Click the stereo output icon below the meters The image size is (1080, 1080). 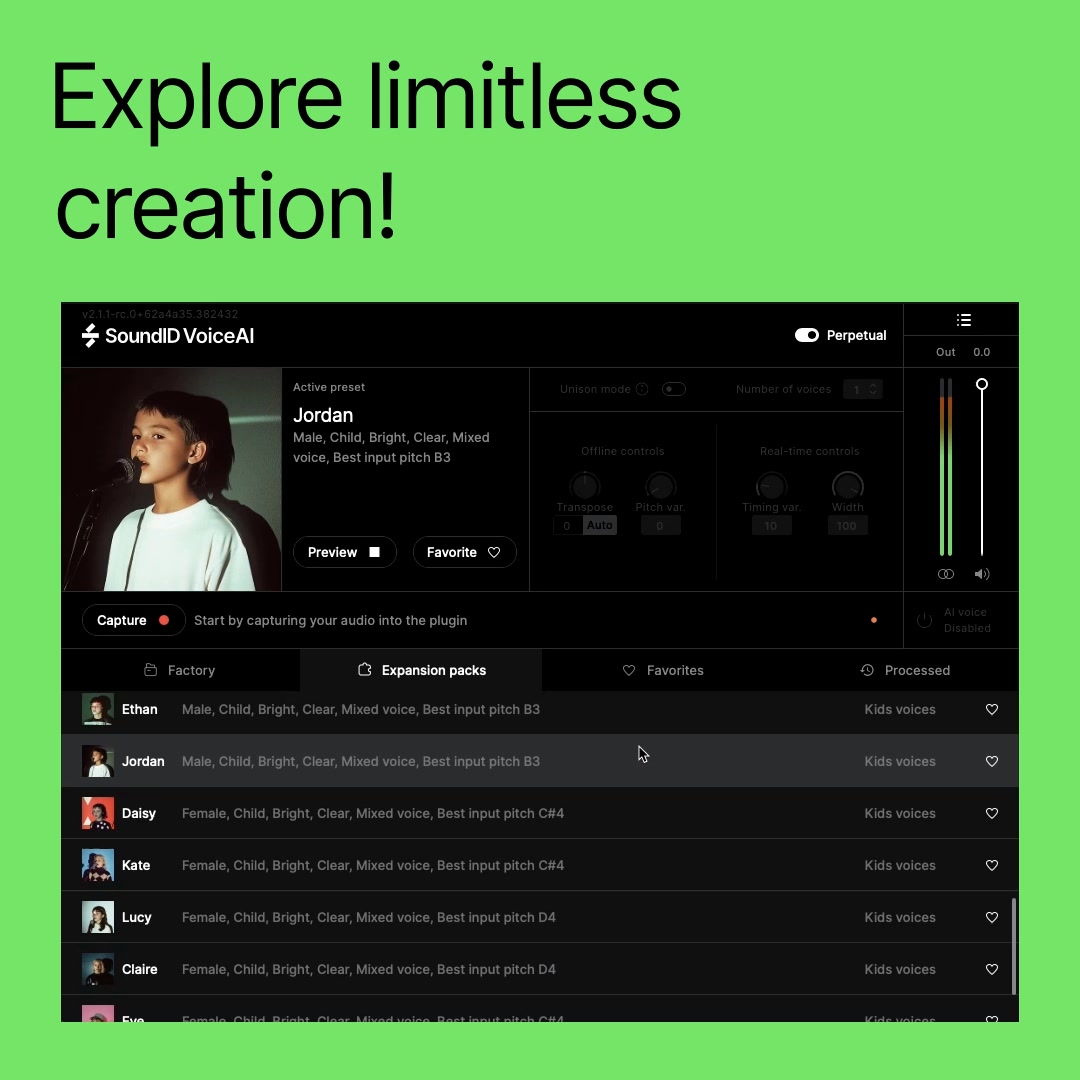point(945,574)
